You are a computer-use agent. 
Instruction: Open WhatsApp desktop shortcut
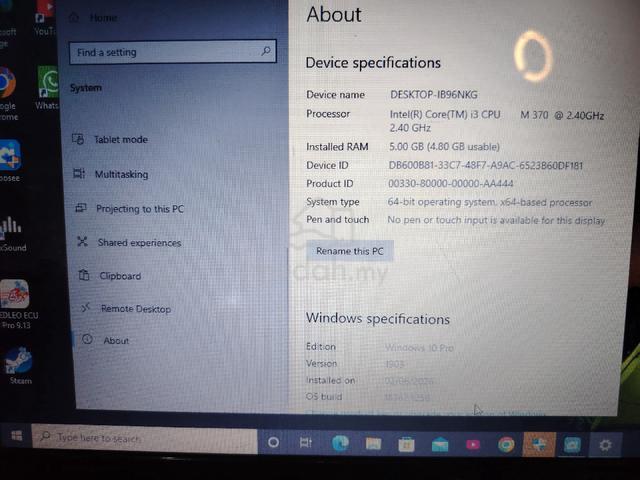(47, 88)
